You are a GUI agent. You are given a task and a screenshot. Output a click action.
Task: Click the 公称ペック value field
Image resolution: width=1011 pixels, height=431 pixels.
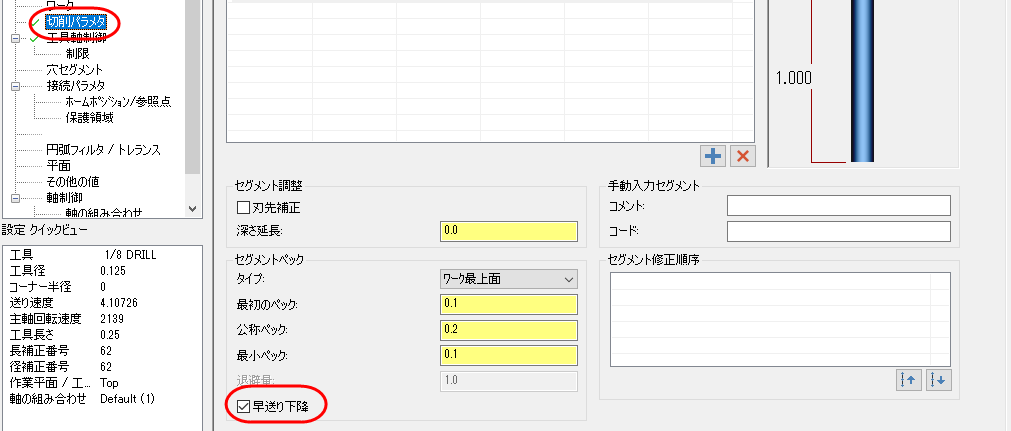pos(509,330)
